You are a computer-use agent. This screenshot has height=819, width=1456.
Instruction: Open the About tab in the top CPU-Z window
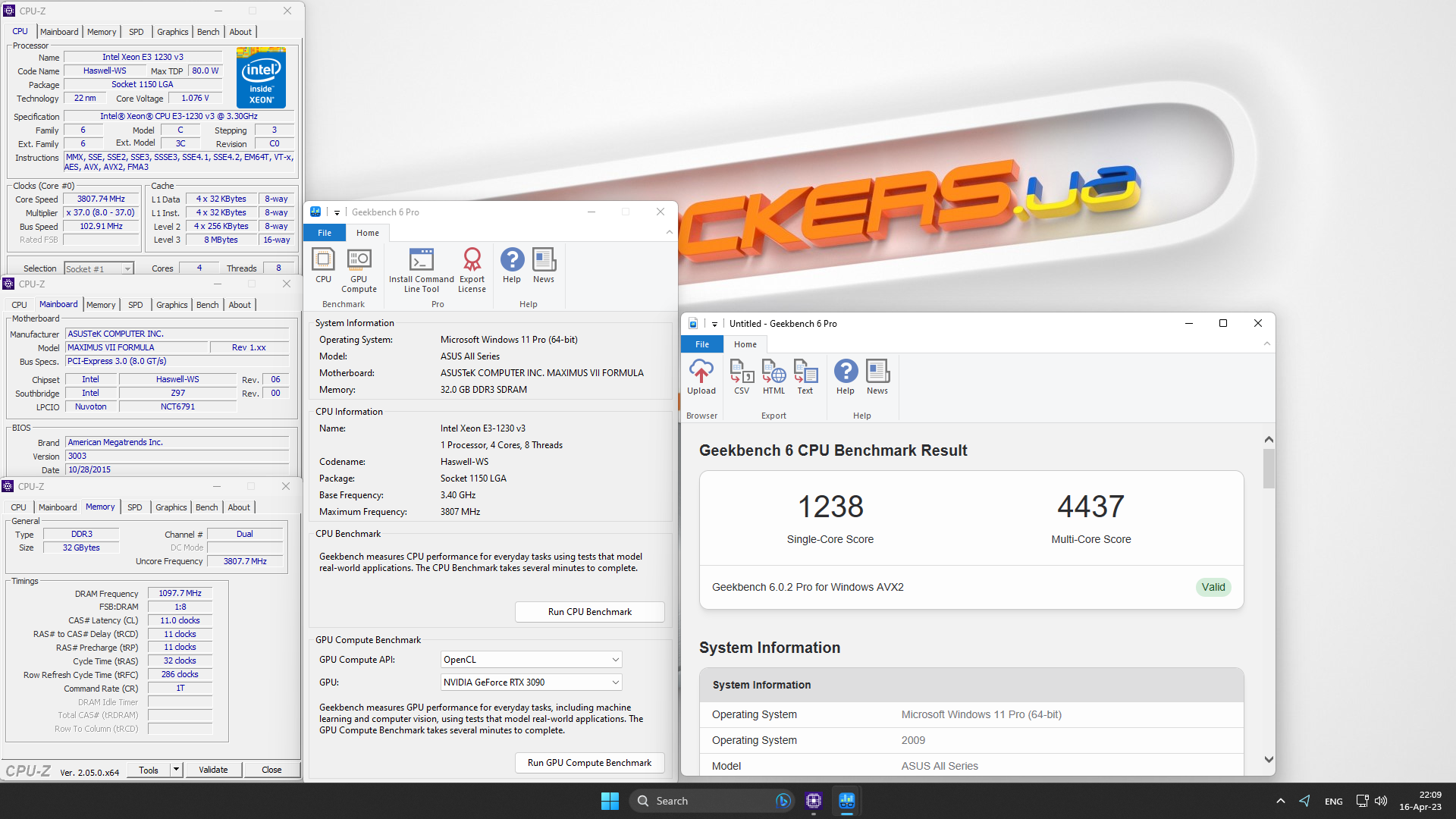[x=240, y=32]
